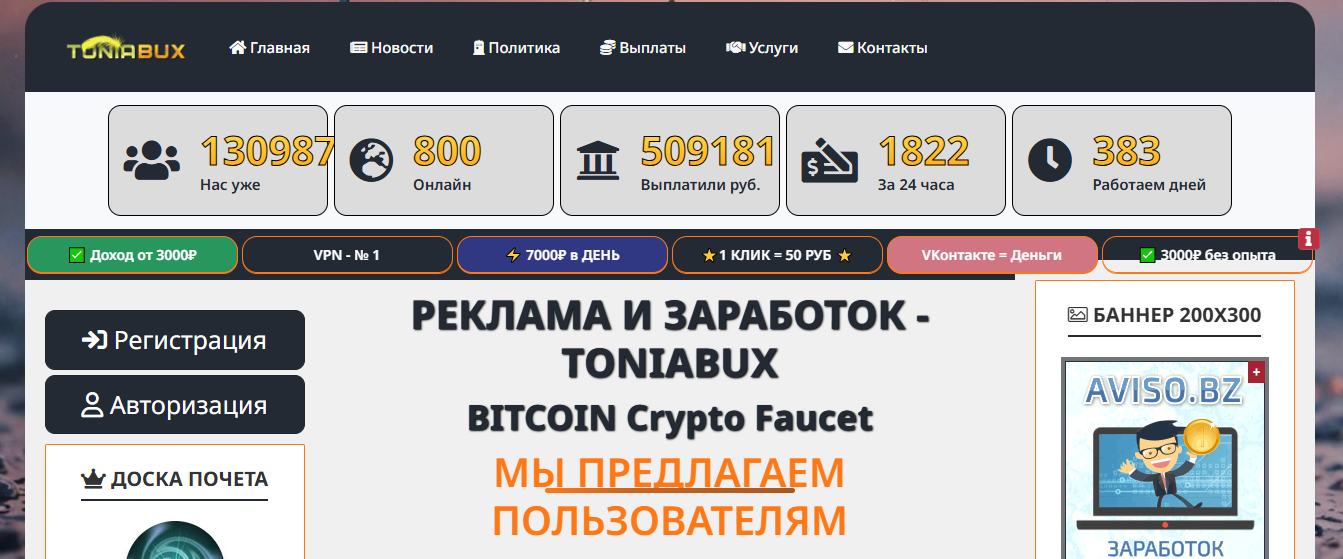The image size is (1343, 559).
Task: Click the check payment icon for За 24 часа
Action: pos(829,160)
